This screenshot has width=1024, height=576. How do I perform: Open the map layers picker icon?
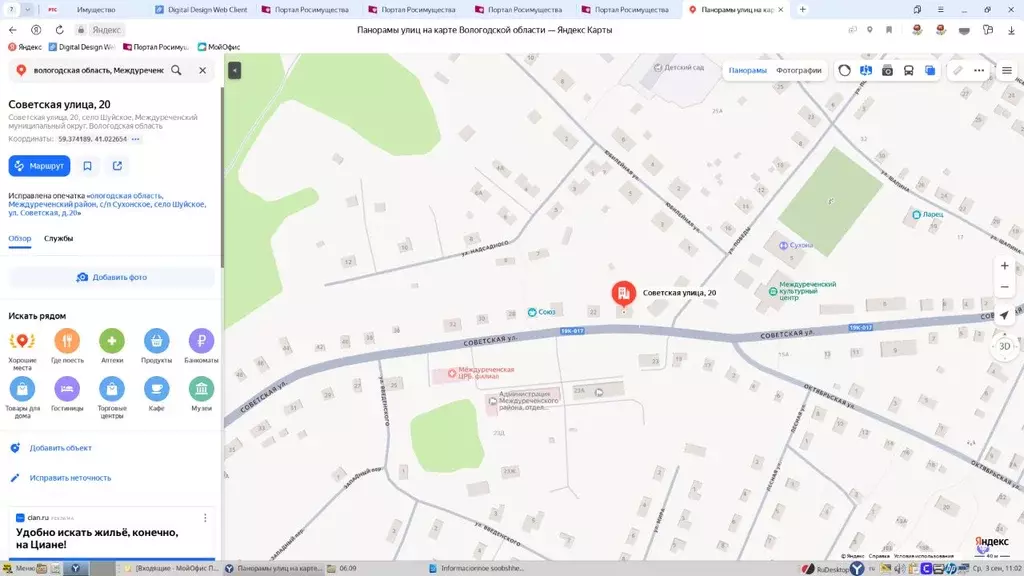click(x=931, y=70)
